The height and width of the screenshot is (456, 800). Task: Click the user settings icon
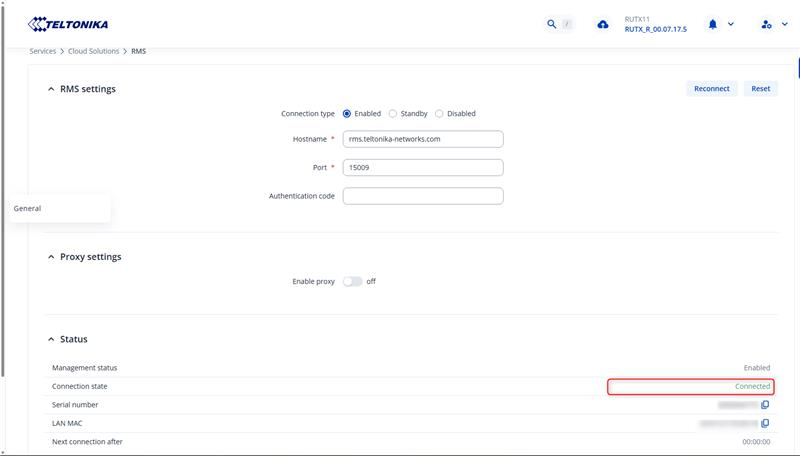766,24
